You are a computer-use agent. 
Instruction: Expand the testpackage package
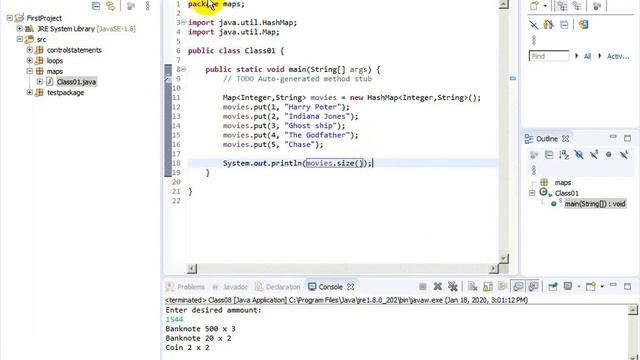click(x=29, y=92)
